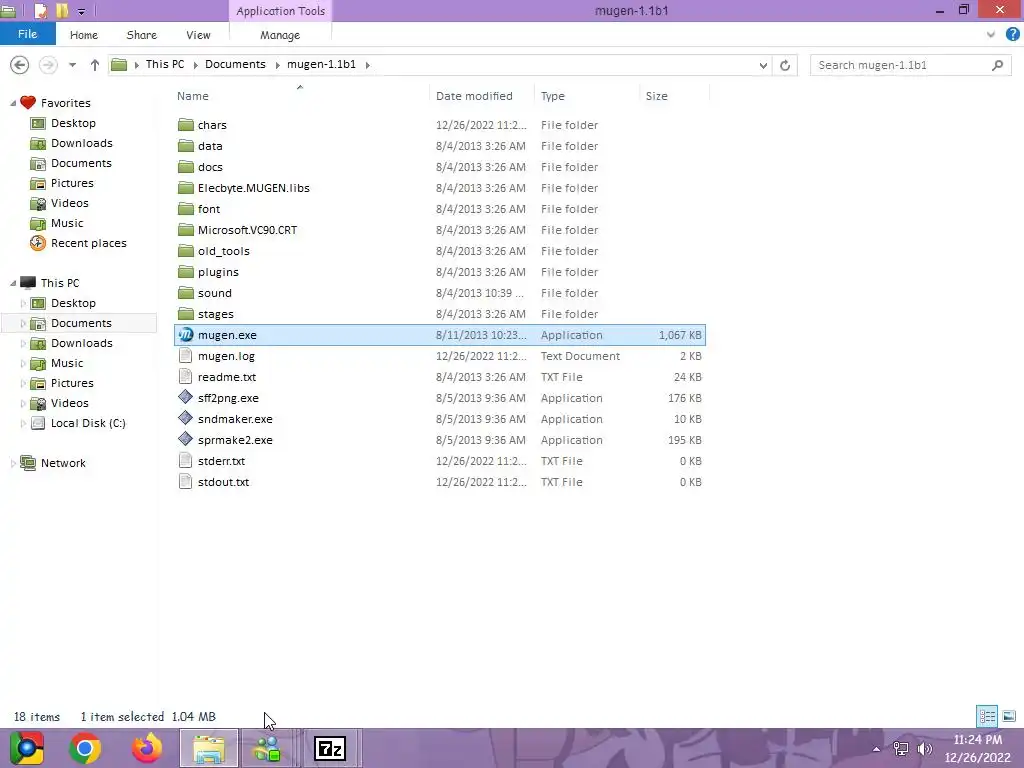Click the Application Tools tab header
Viewport: 1024px width, 768px height.
pos(280,10)
